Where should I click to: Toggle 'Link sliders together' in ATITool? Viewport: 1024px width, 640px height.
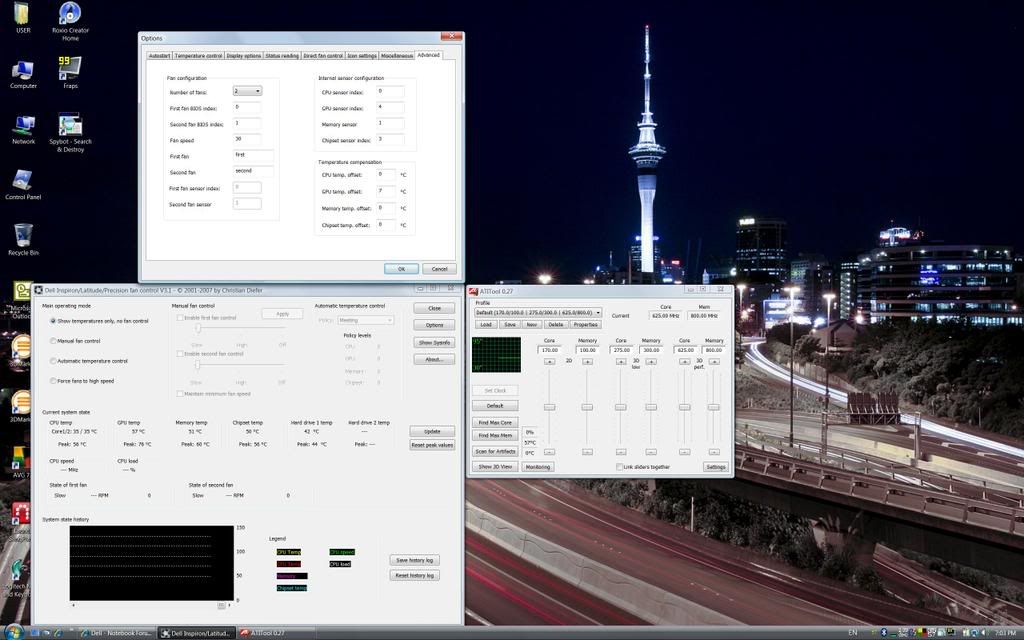pyautogui.click(x=619, y=467)
